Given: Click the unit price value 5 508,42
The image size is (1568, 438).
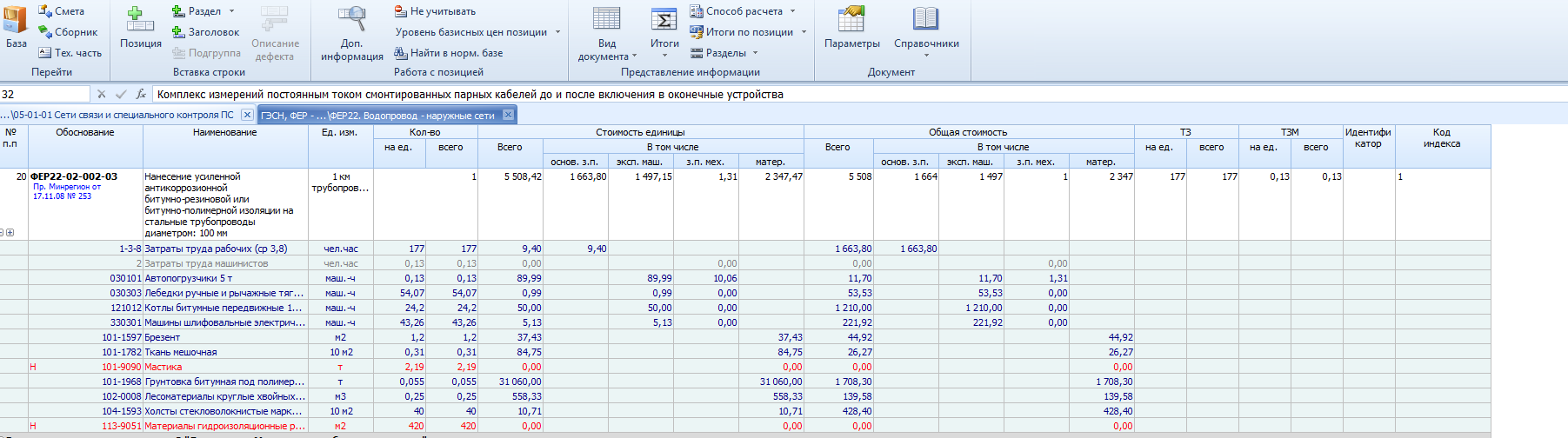Looking at the screenshot, I should click(523, 176).
